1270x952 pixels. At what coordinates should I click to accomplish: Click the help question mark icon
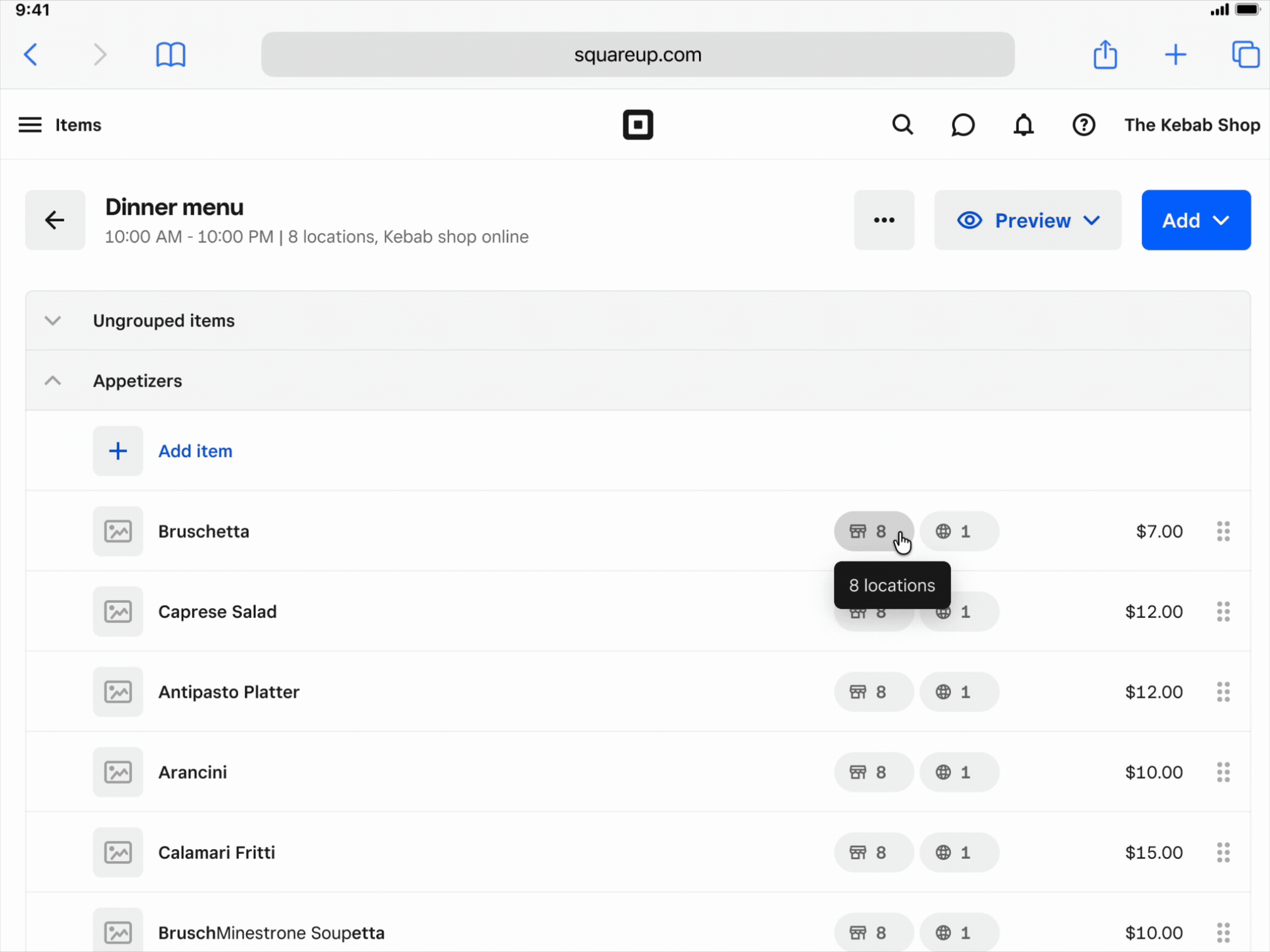pyautogui.click(x=1083, y=125)
